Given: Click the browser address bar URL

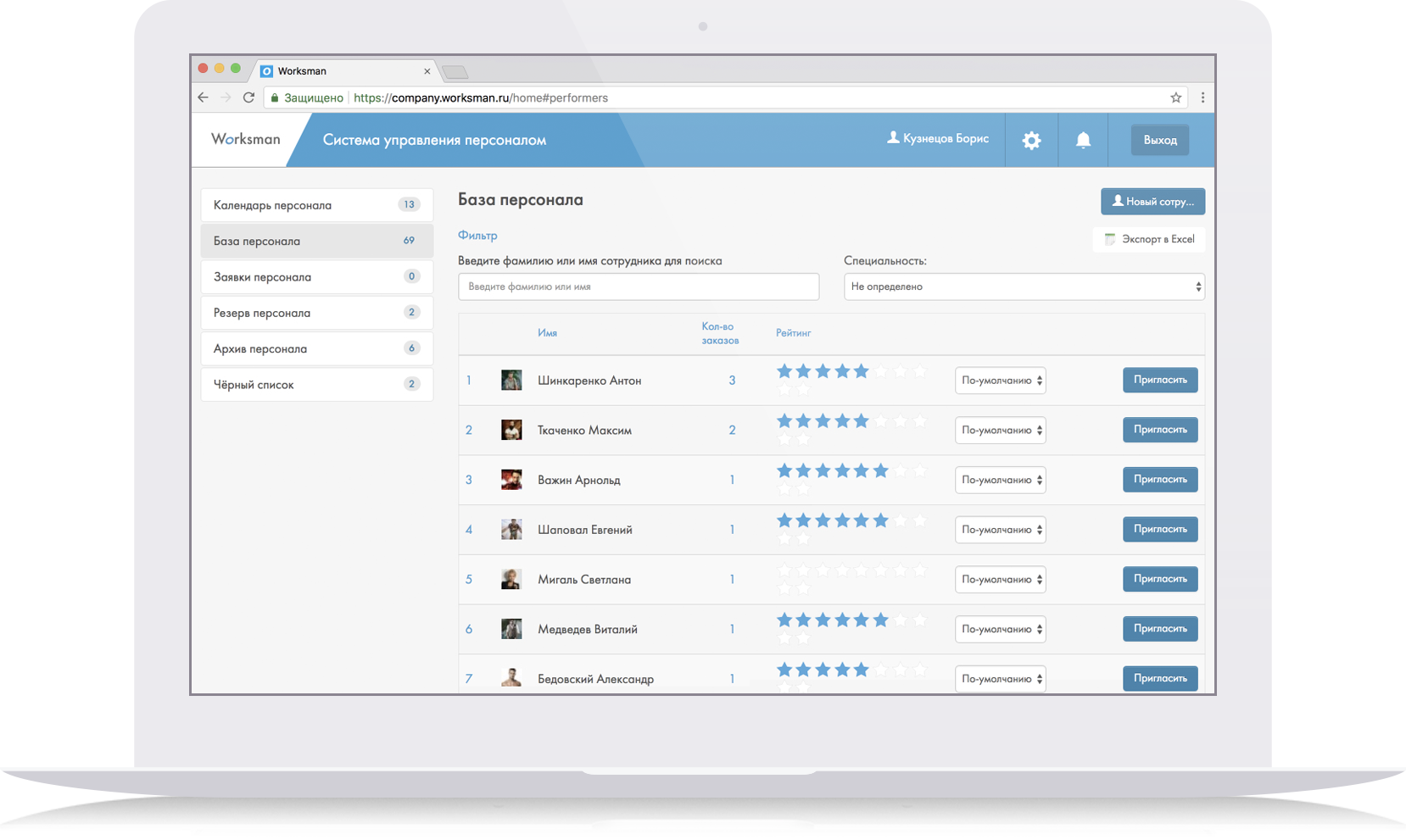Looking at the screenshot, I should point(481,97).
